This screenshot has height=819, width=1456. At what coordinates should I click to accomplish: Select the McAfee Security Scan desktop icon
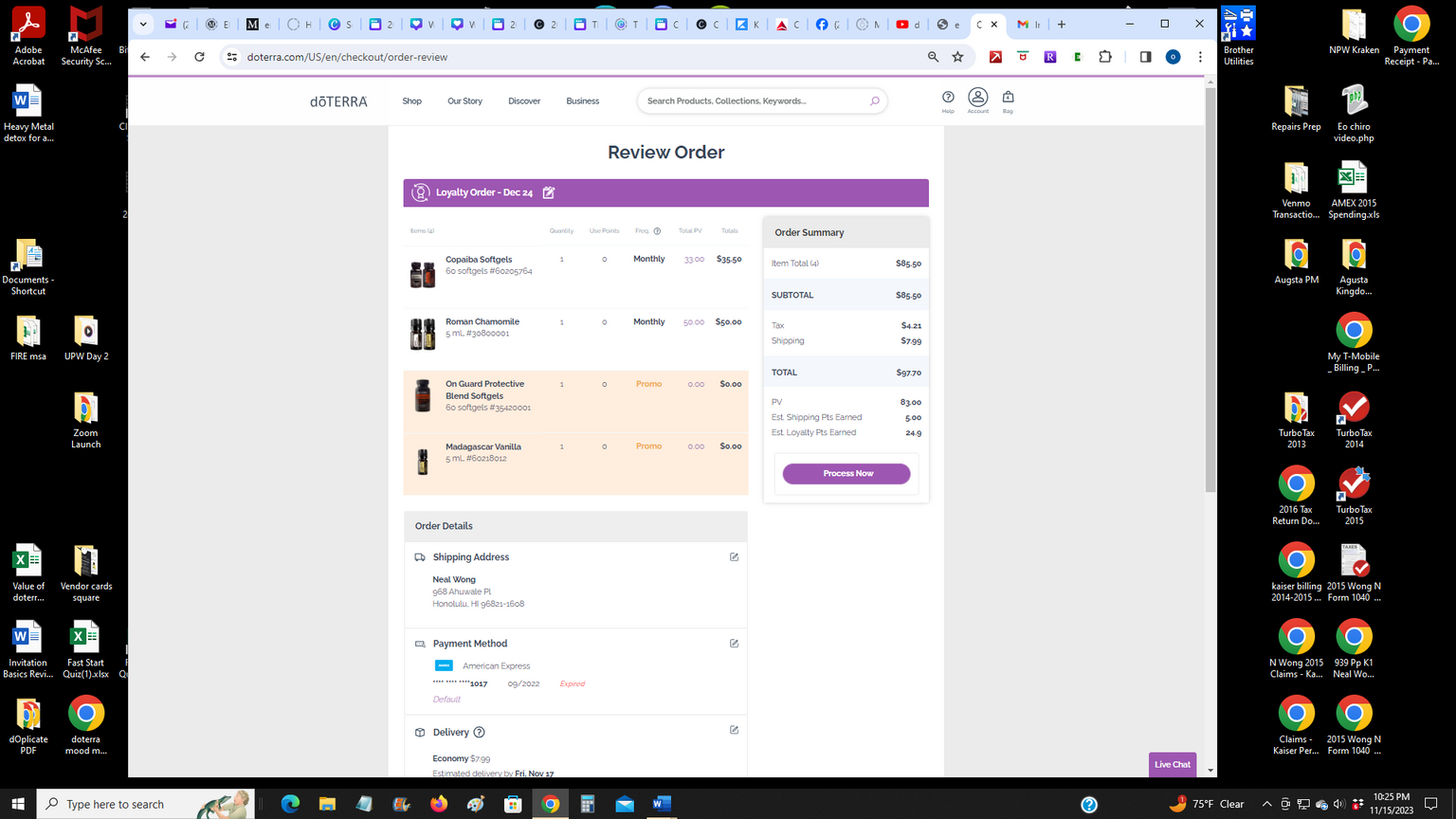[85, 37]
